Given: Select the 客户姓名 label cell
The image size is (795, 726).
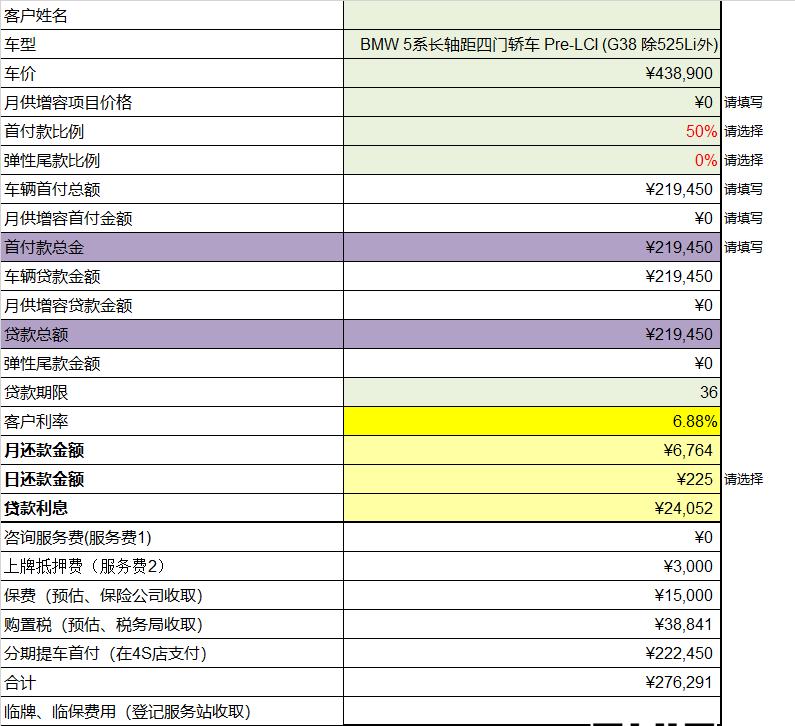Looking at the screenshot, I should (172, 15).
